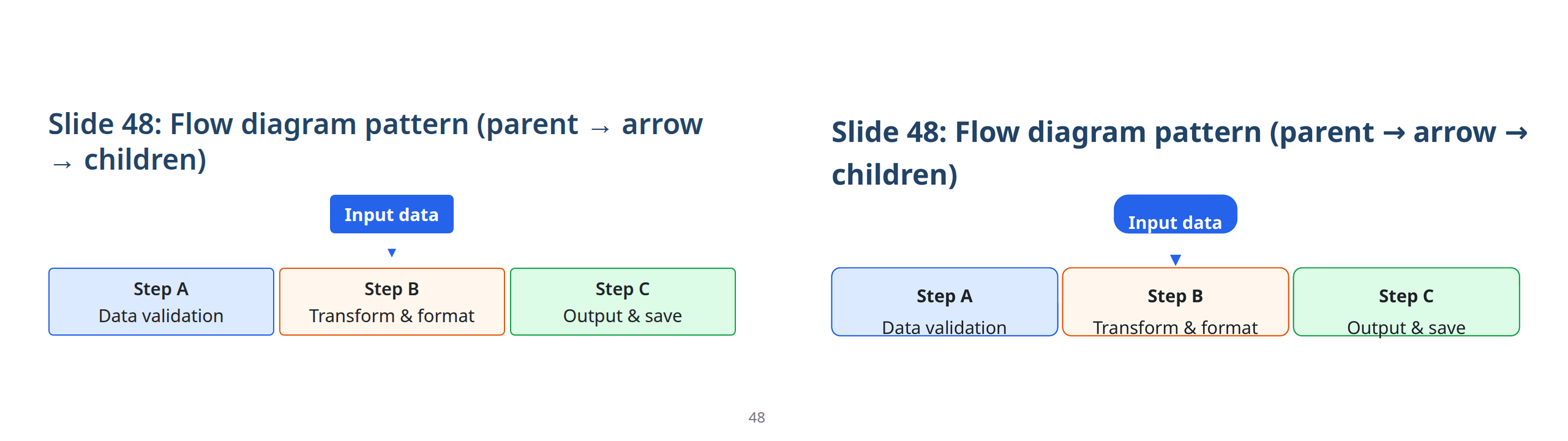Click the word 'children)' in the right title
The height and width of the screenshot is (441, 1568).
pyautogui.click(x=895, y=175)
